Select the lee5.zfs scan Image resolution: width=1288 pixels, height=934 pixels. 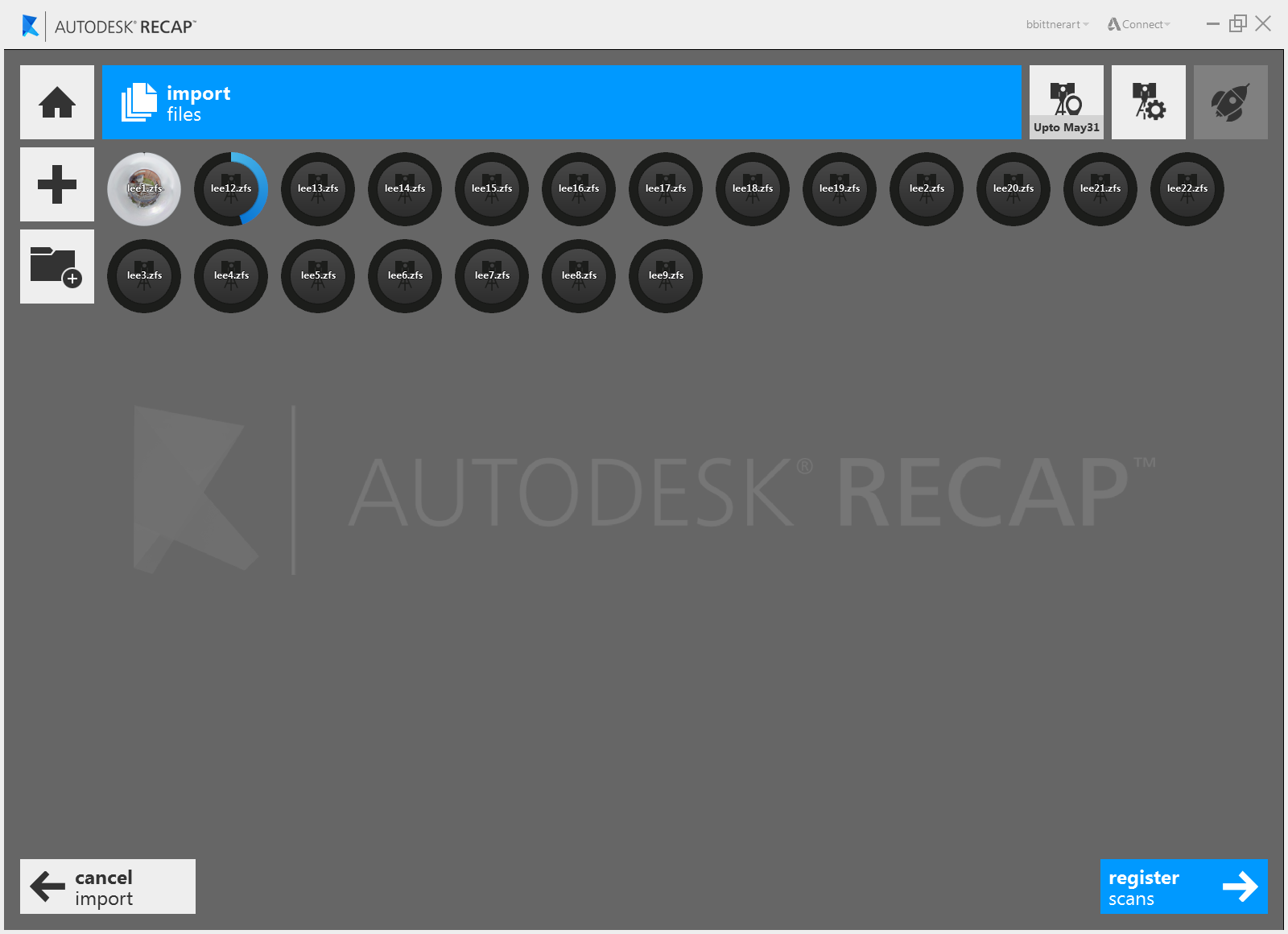pyautogui.click(x=318, y=276)
